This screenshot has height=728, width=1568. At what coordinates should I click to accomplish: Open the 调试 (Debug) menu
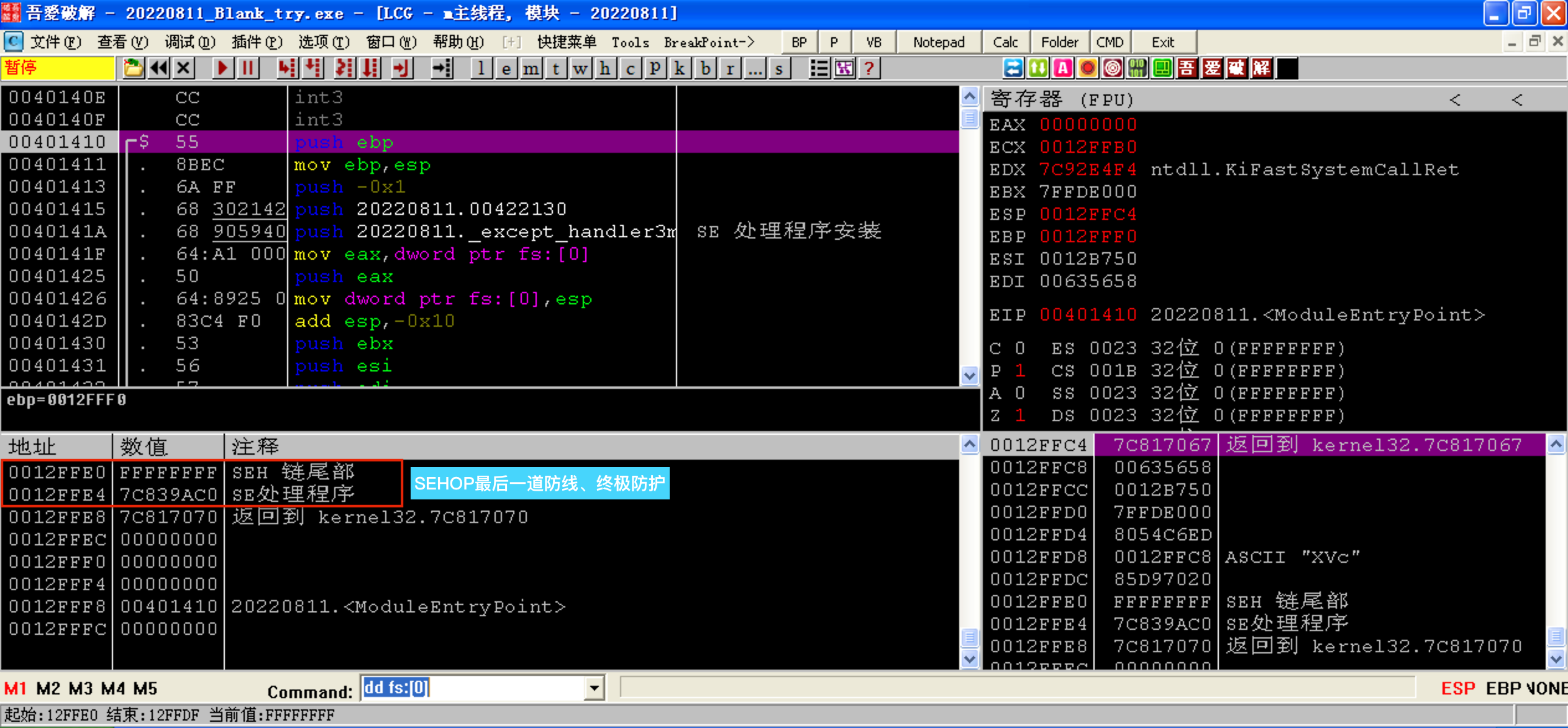pyautogui.click(x=189, y=42)
